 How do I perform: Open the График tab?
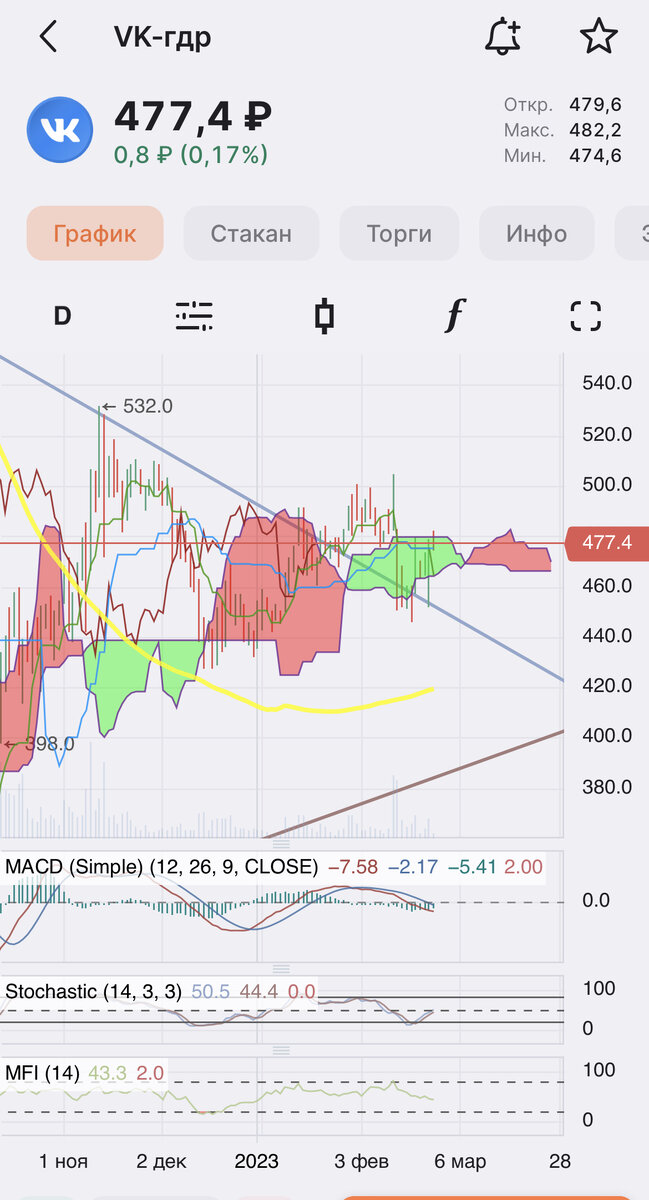[x=95, y=234]
